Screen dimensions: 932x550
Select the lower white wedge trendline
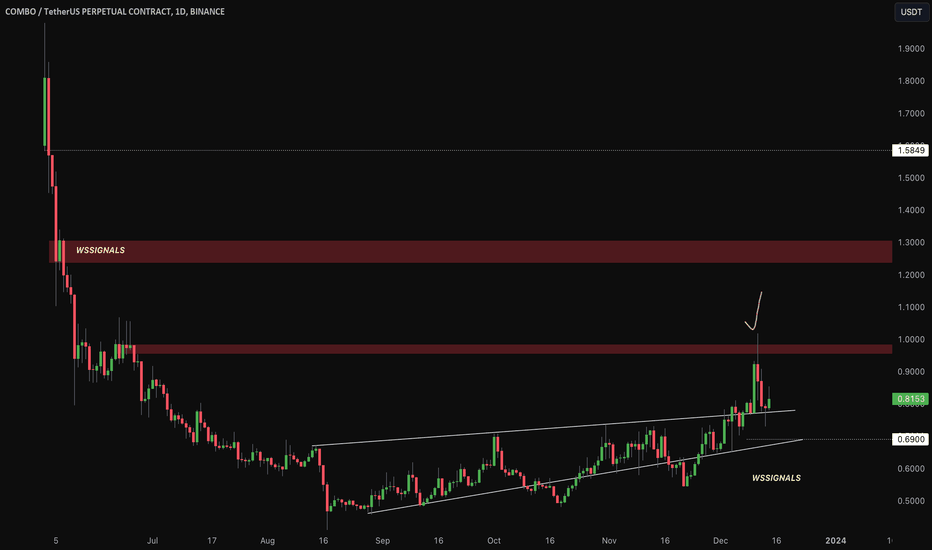pyautogui.click(x=585, y=476)
